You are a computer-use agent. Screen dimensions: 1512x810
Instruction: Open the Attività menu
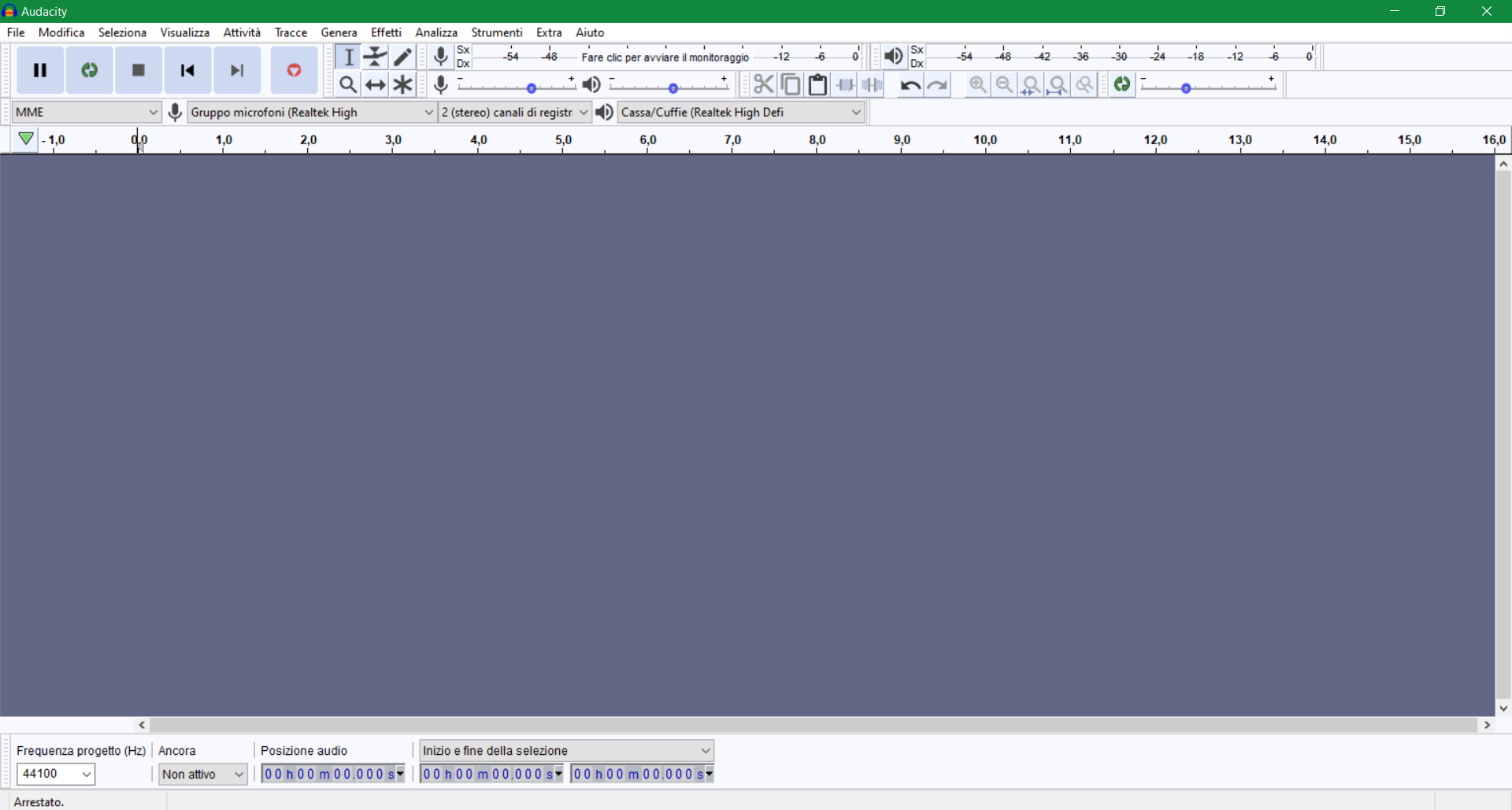point(242,32)
